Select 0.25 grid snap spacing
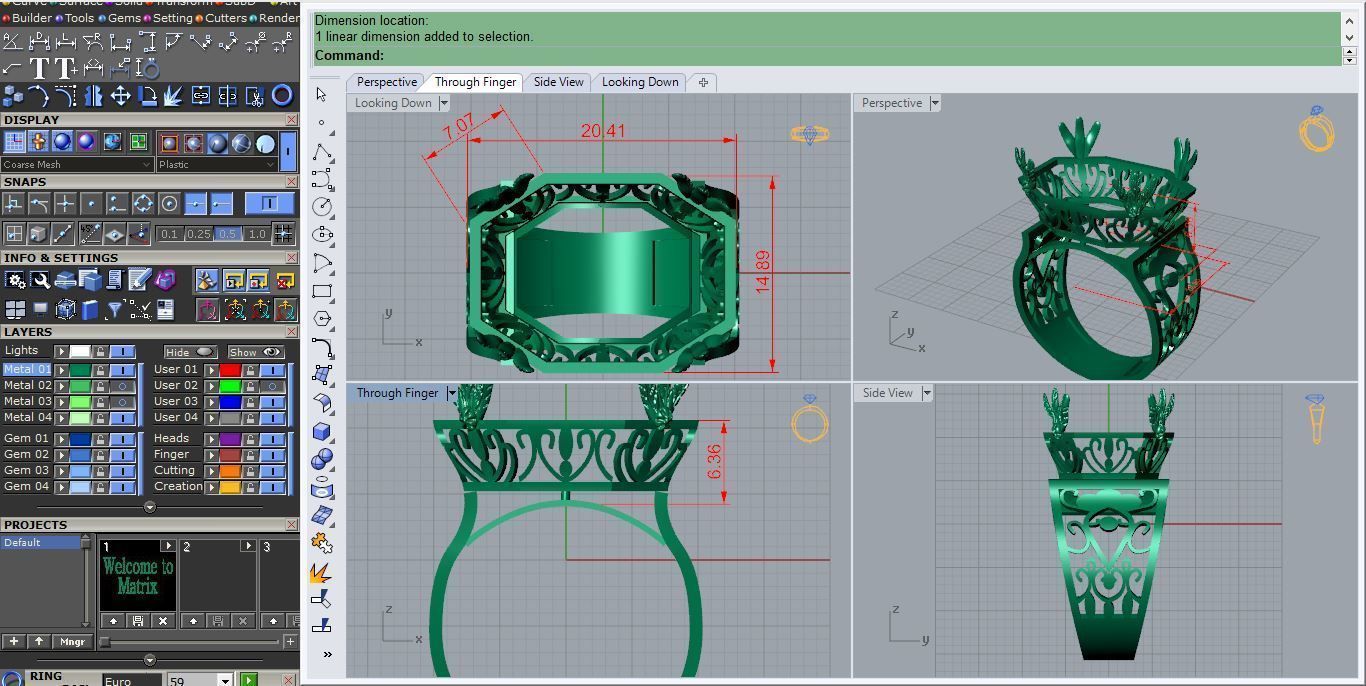Screen dimensions: 1366x686 click(198, 234)
